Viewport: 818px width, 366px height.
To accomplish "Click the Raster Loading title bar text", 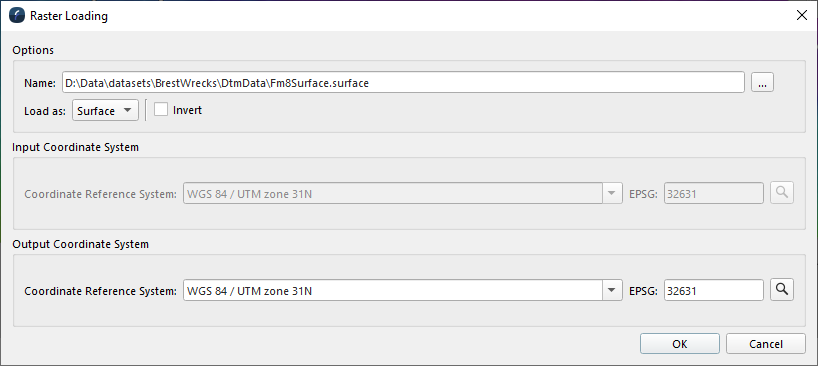I will point(69,16).
